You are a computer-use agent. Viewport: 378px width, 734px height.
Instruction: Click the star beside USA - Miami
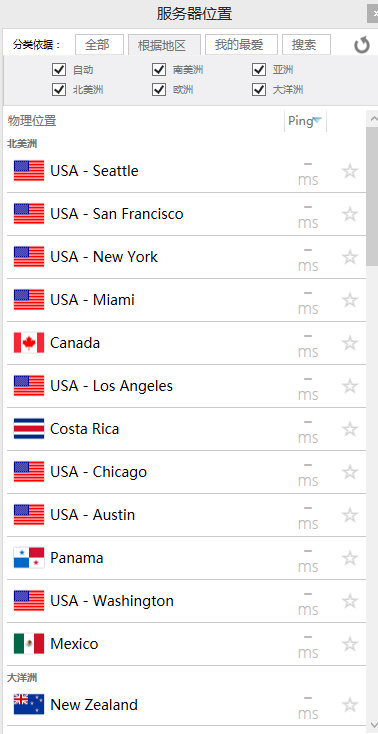click(350, 300)
